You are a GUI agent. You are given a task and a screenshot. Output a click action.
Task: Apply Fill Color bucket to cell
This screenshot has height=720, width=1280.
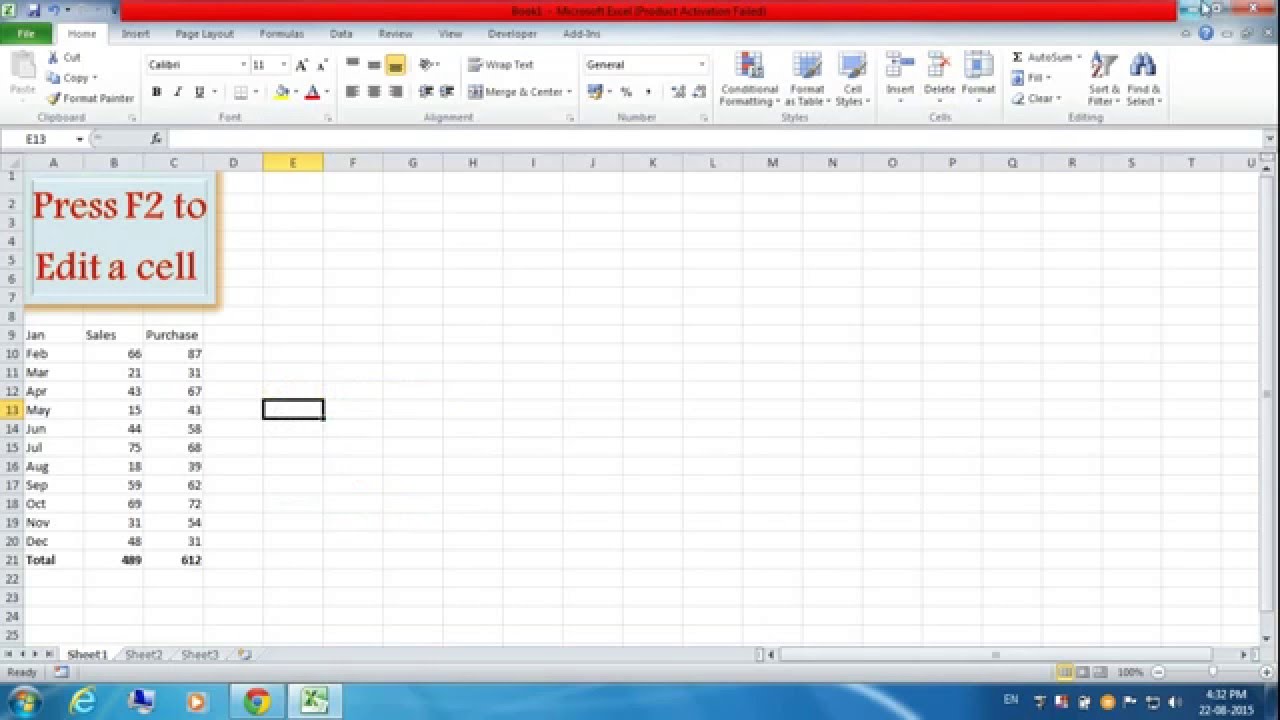coord(282,92)
